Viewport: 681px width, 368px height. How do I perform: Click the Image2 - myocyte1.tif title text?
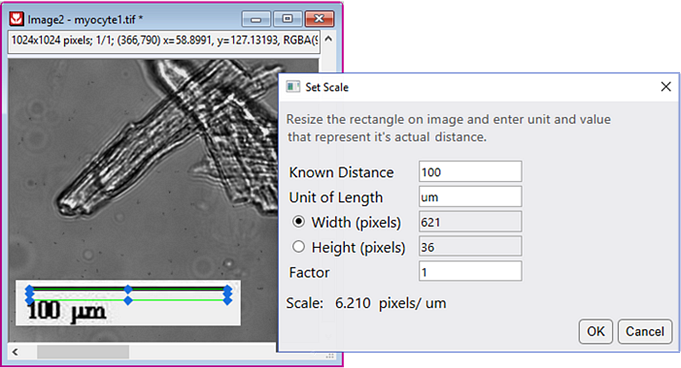point(85,20)
